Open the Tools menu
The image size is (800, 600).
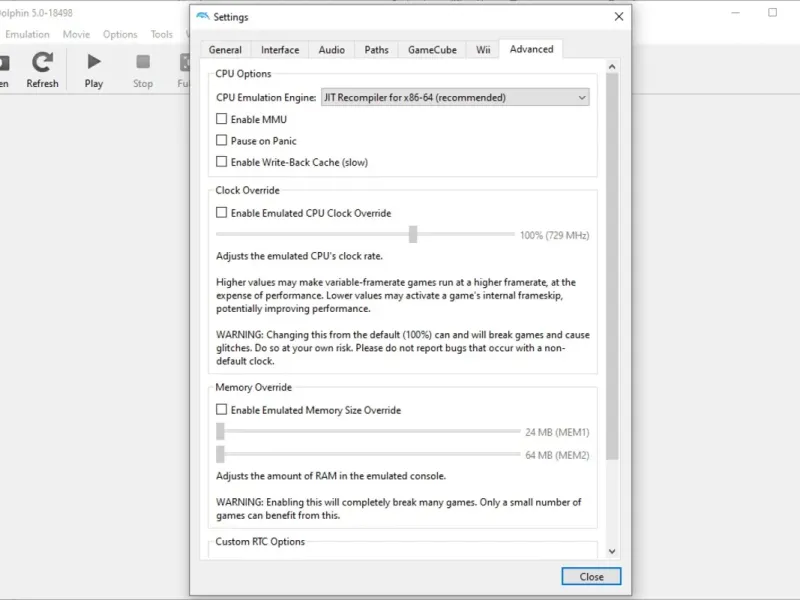(162, 34)
